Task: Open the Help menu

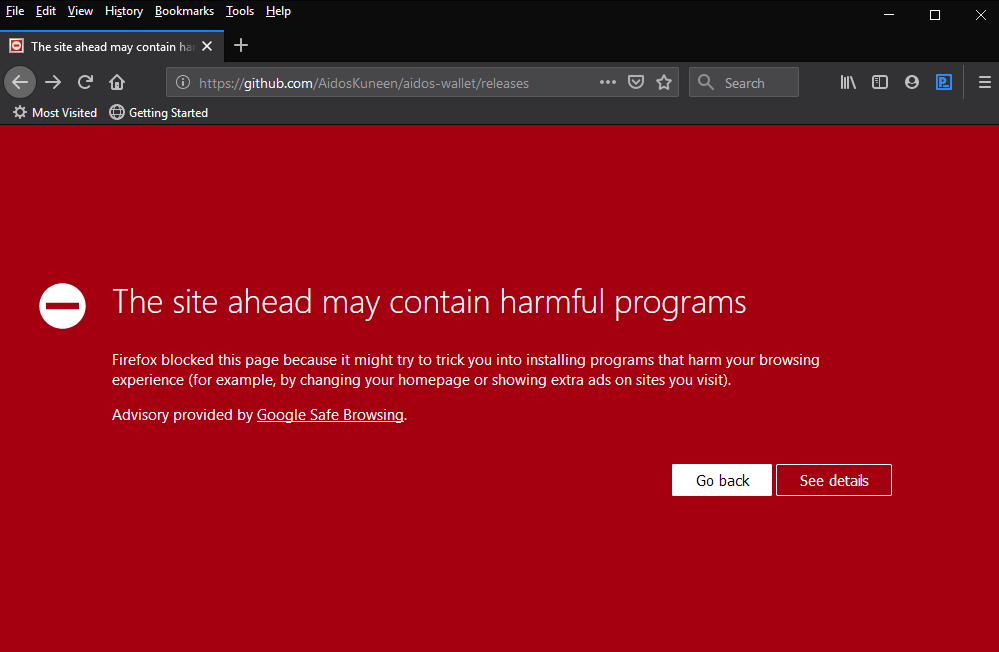Action: point(278,11)
